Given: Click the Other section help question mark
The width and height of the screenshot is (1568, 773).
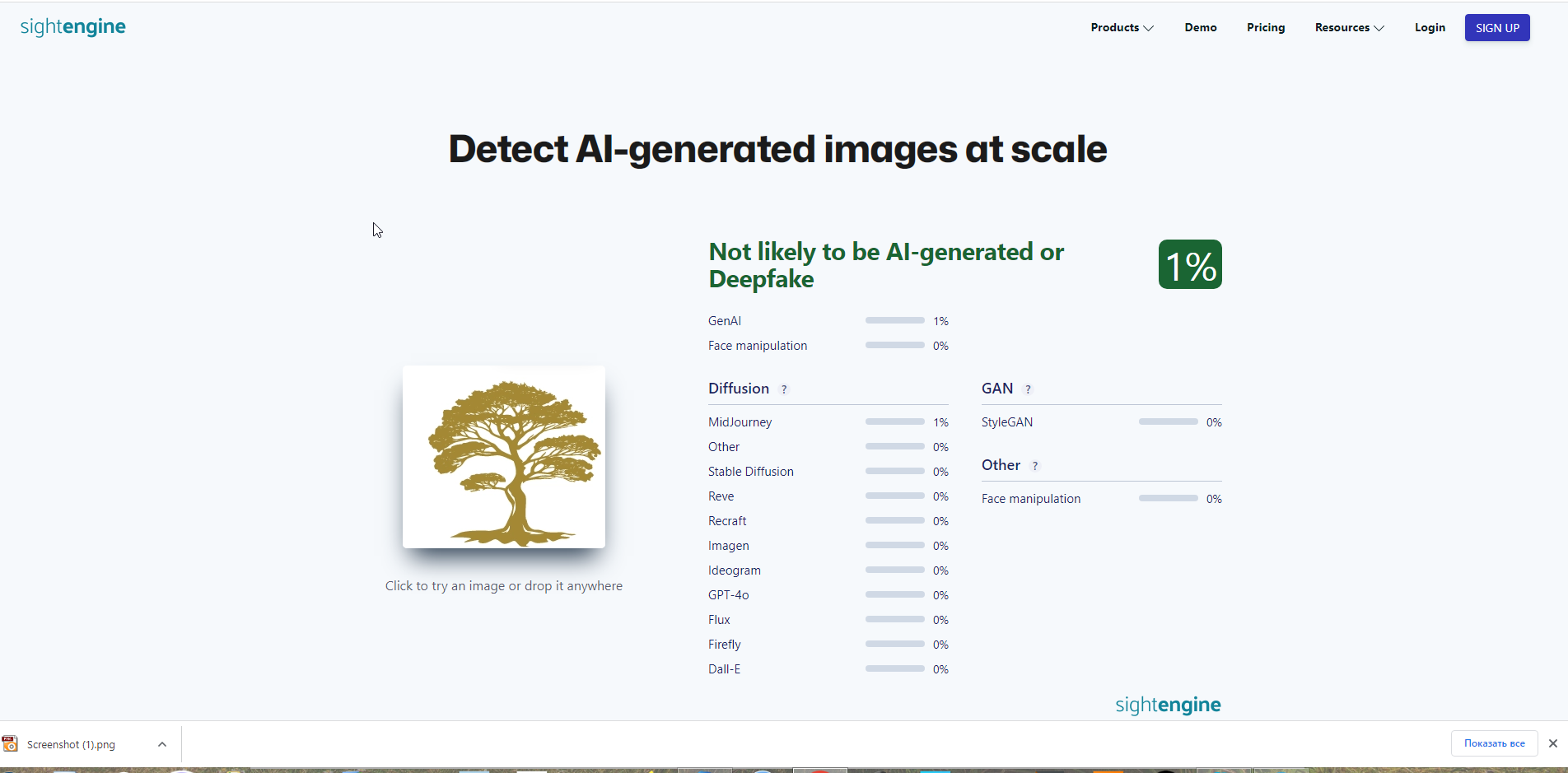Looking at the screenshot, I should pyautogui.click(x=1035, y=466).
